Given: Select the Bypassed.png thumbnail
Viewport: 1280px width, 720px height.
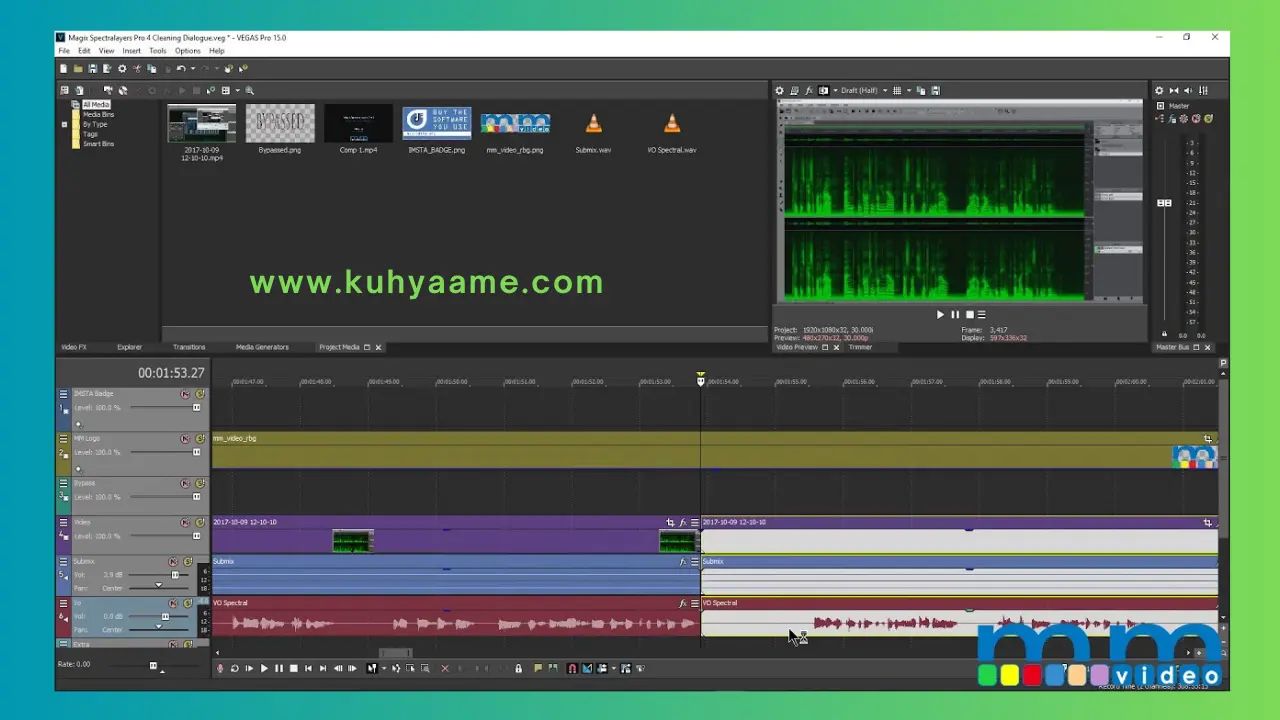Looking at the screenshot, I should (x=280, y=124).
